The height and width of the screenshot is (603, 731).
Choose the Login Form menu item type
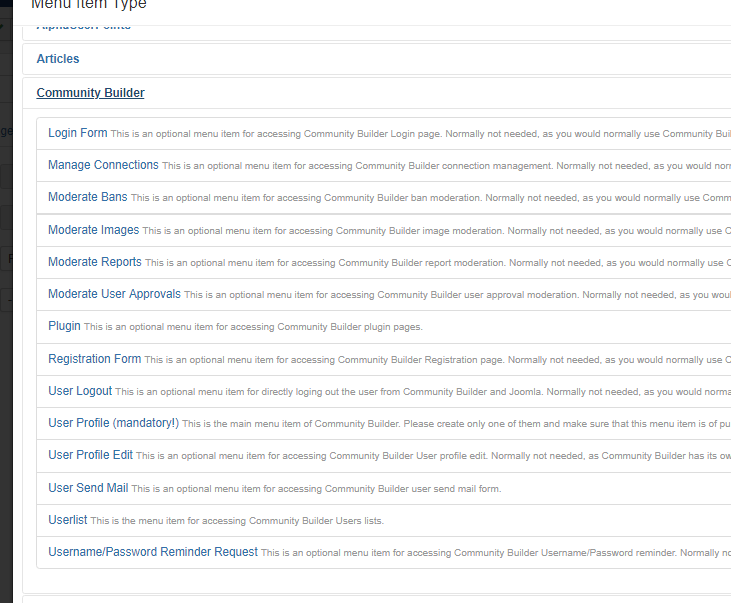[x=77, y=133]
